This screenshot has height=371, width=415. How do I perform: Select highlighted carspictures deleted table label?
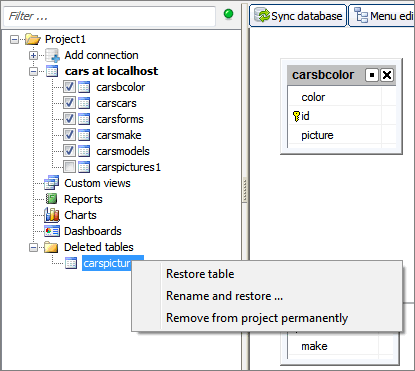[107, 263]
